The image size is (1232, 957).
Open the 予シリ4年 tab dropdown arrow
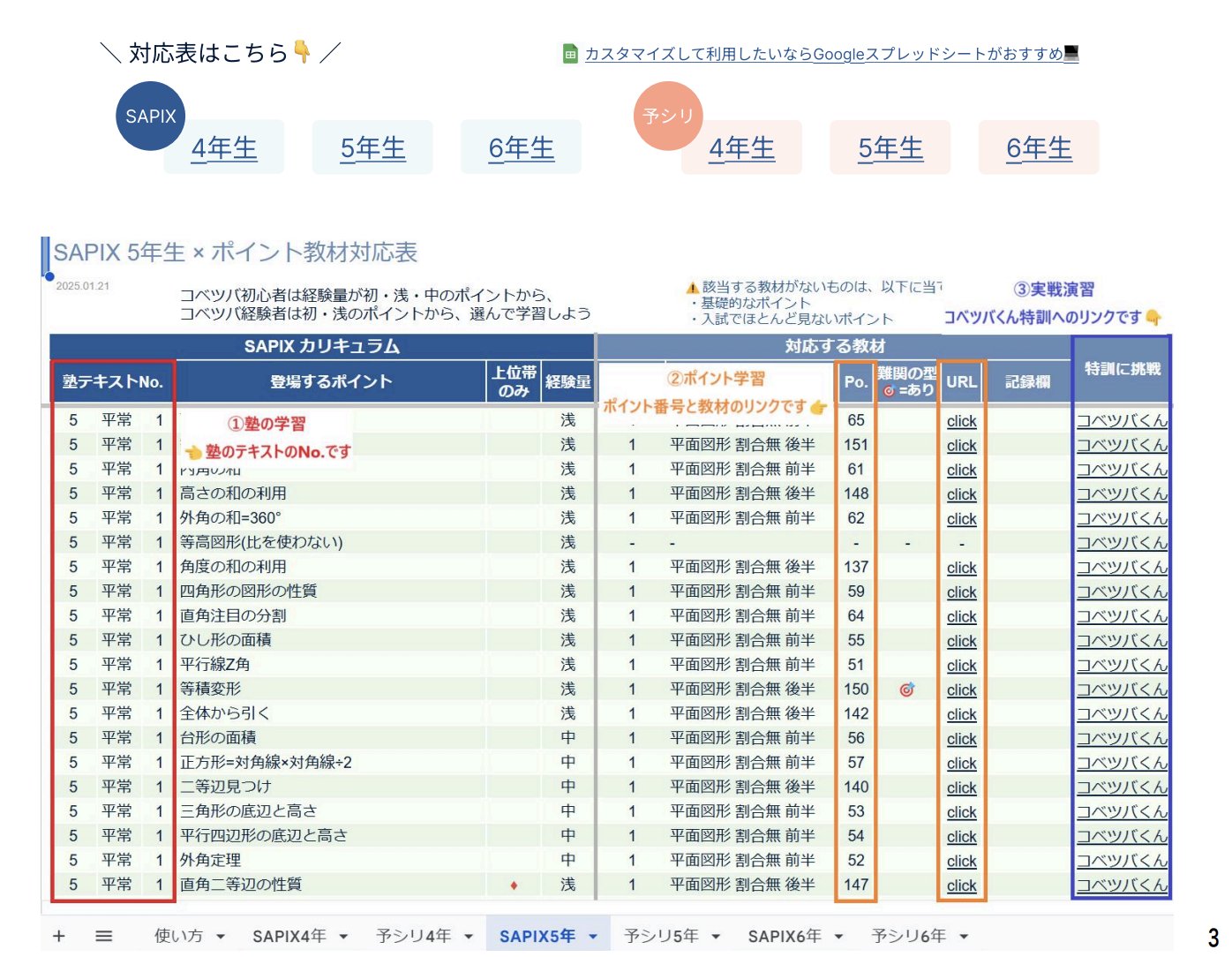[469, 937]
